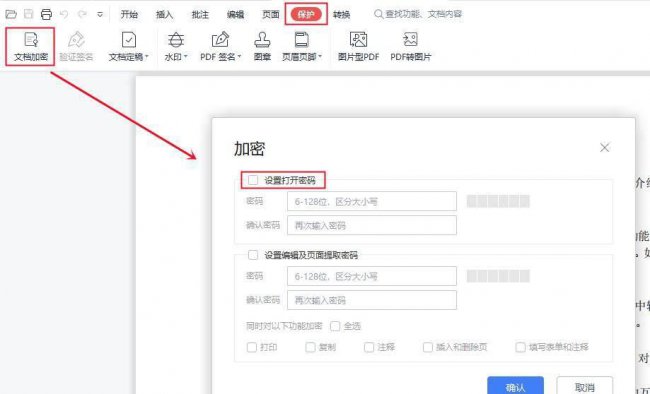Expand the quick access toolbar dropdown arrow
650x394 pixels.
[99, 15]
